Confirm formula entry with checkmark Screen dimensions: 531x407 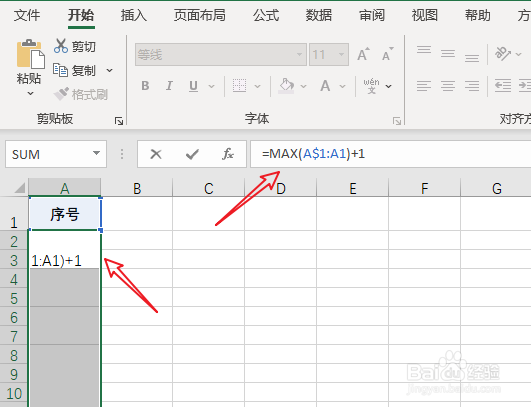click(192, 154)
